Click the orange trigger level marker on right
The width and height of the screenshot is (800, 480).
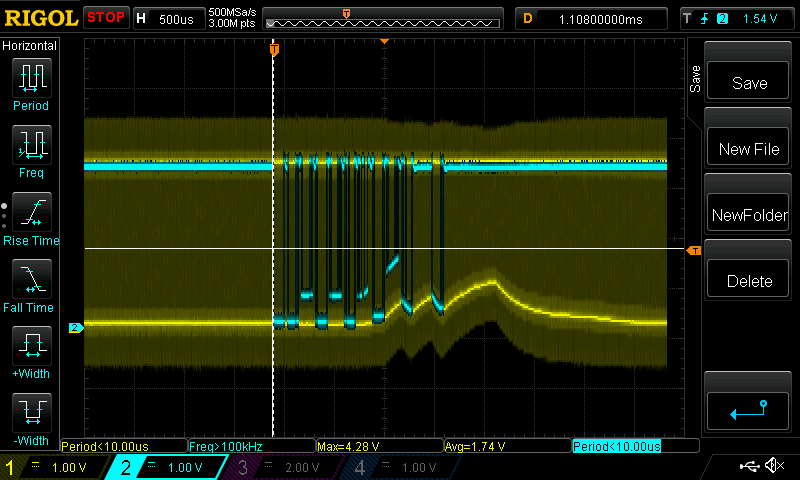pyautogui.click(x=694, y=250)
